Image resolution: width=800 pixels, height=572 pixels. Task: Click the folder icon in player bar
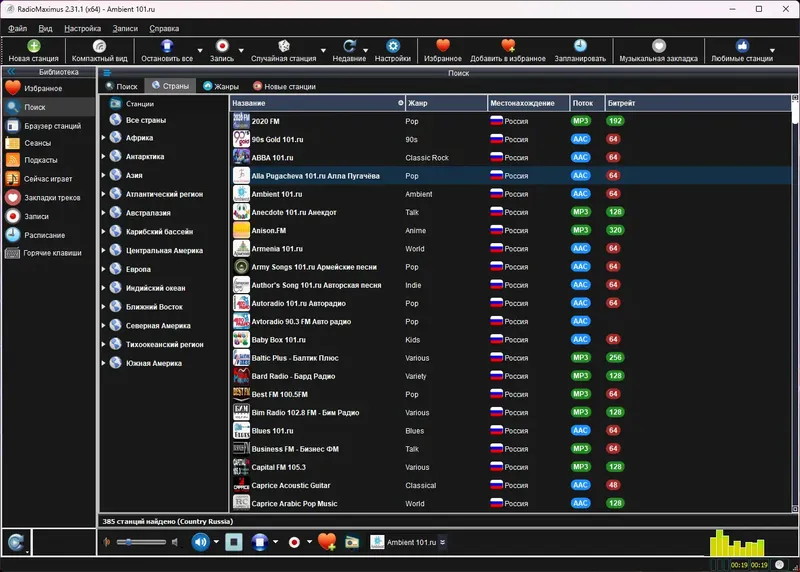[352, 542]
